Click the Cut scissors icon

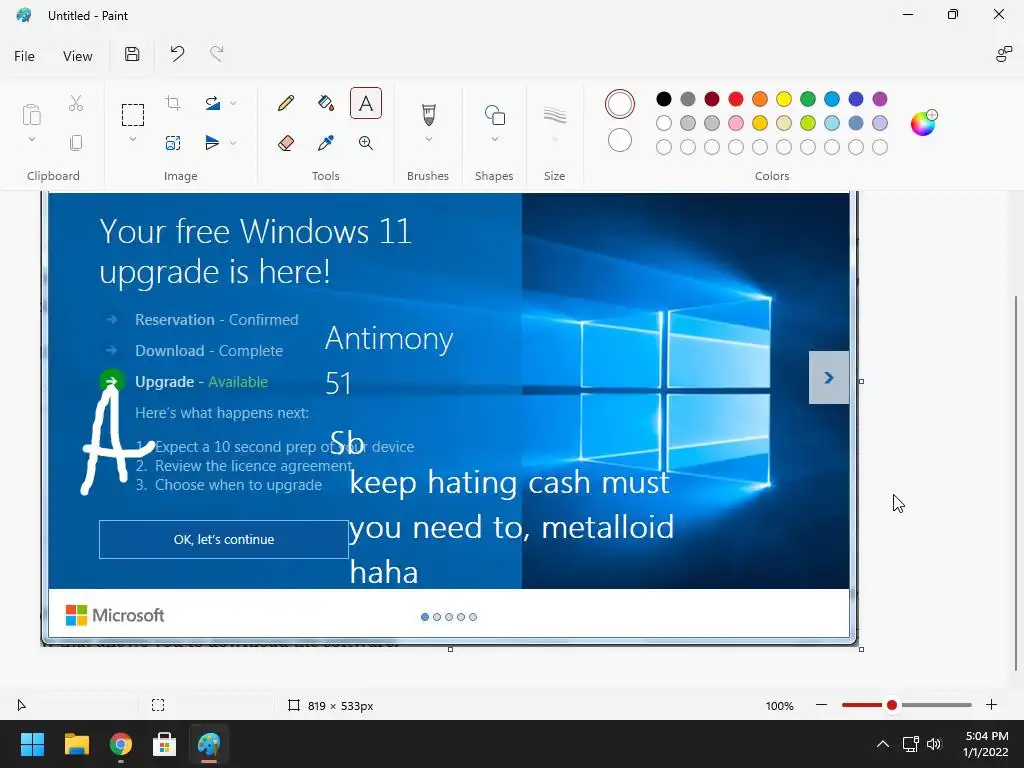point(76,103)
